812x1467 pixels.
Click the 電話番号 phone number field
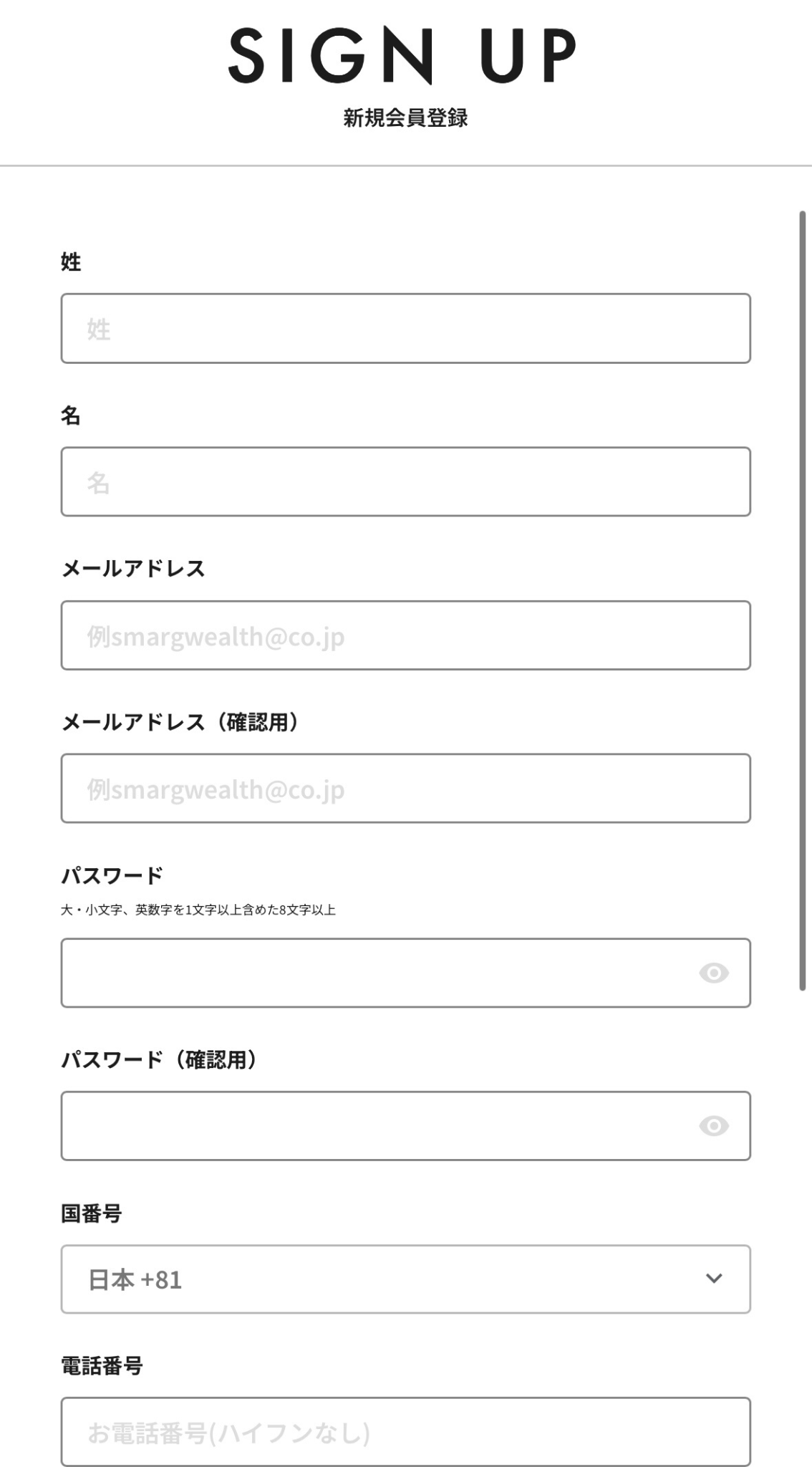coord(405,1433)
